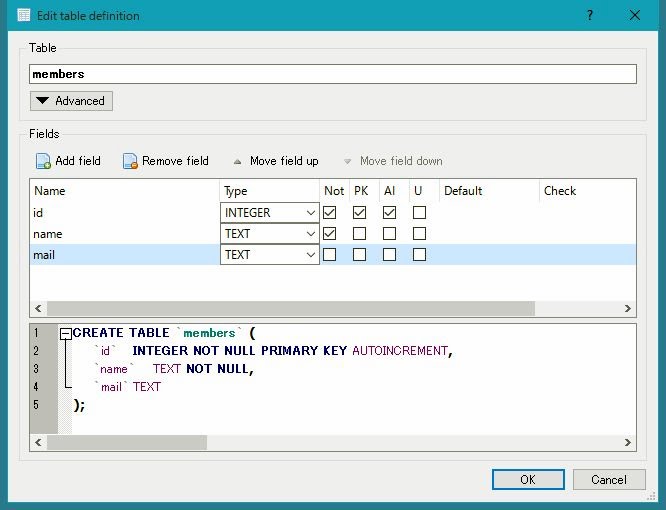
Task: Click the fields table horizontal scrollbar
Action: pos(300,309)
